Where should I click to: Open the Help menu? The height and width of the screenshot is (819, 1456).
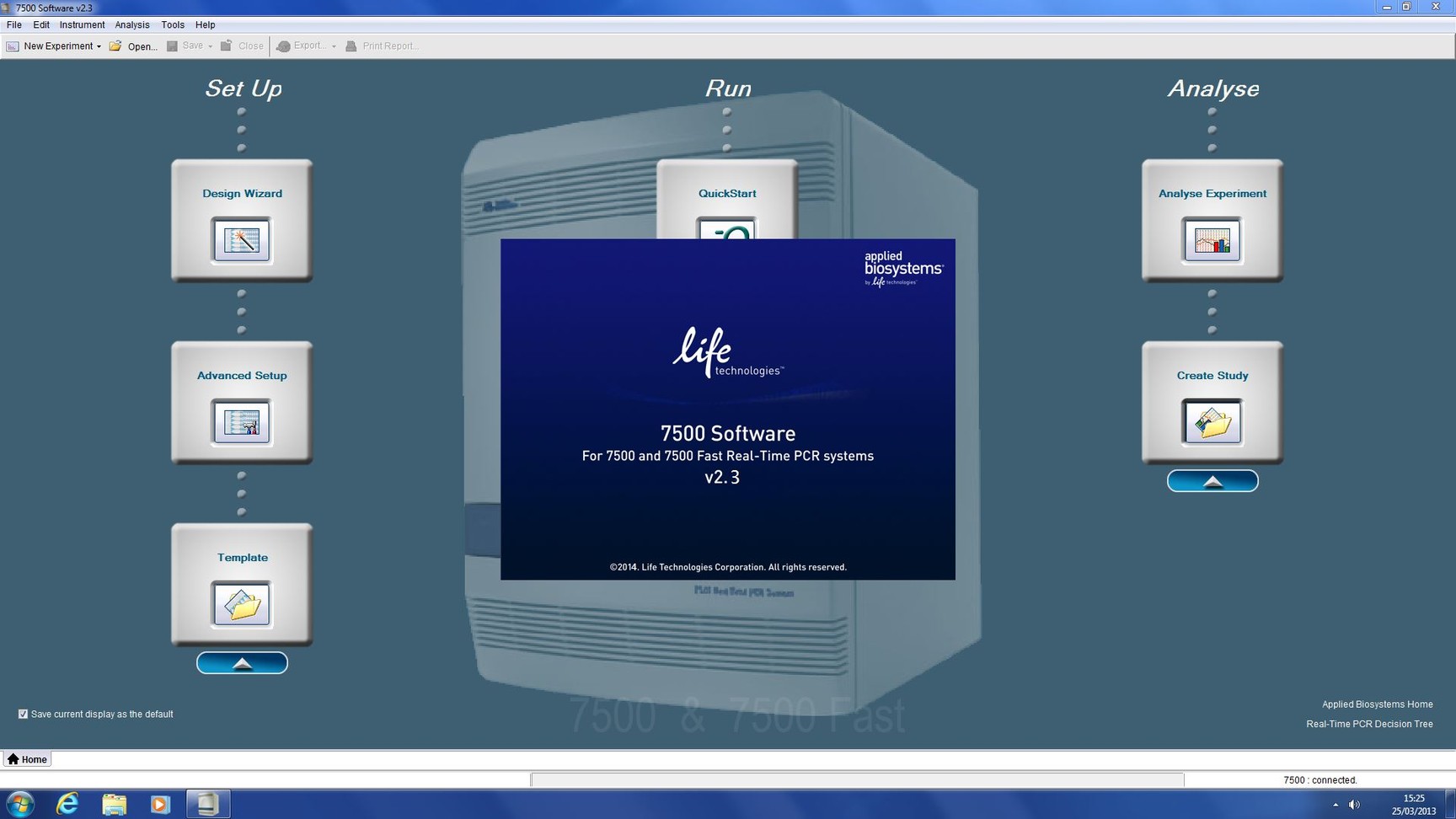point(205,24)
